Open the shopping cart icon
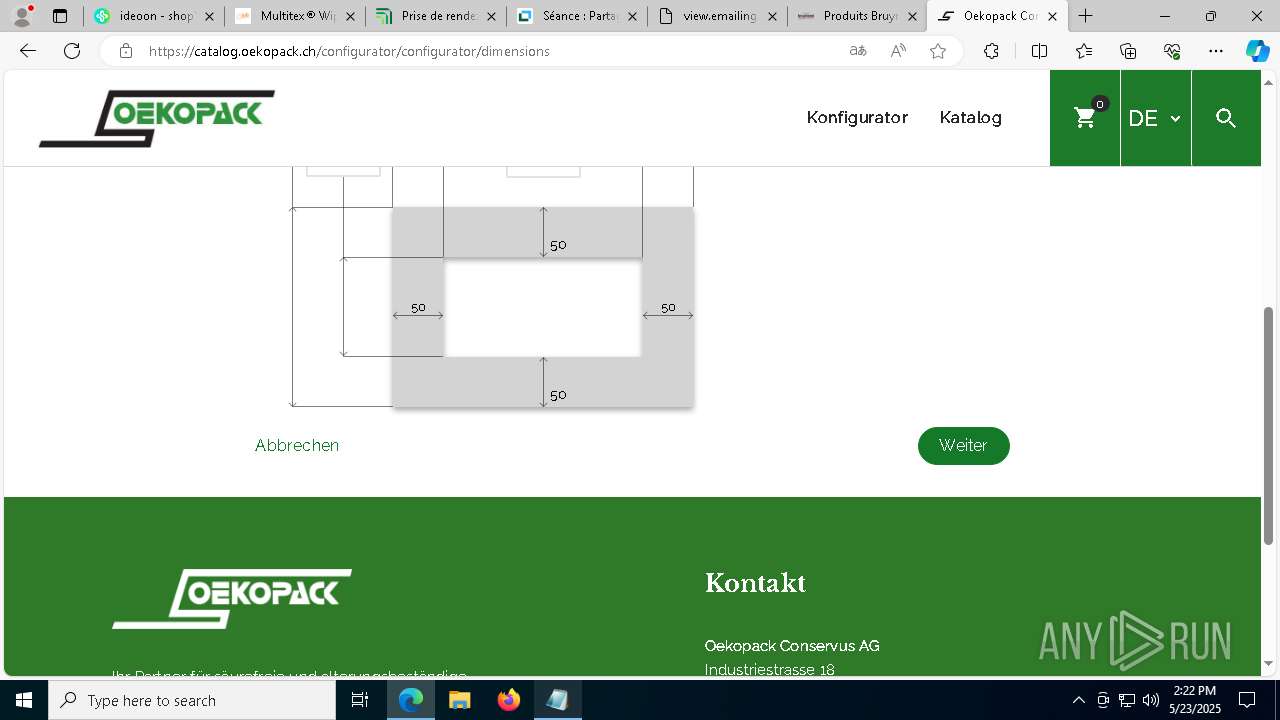Viewport: 1280px width, 720px height. (1085, 118)
